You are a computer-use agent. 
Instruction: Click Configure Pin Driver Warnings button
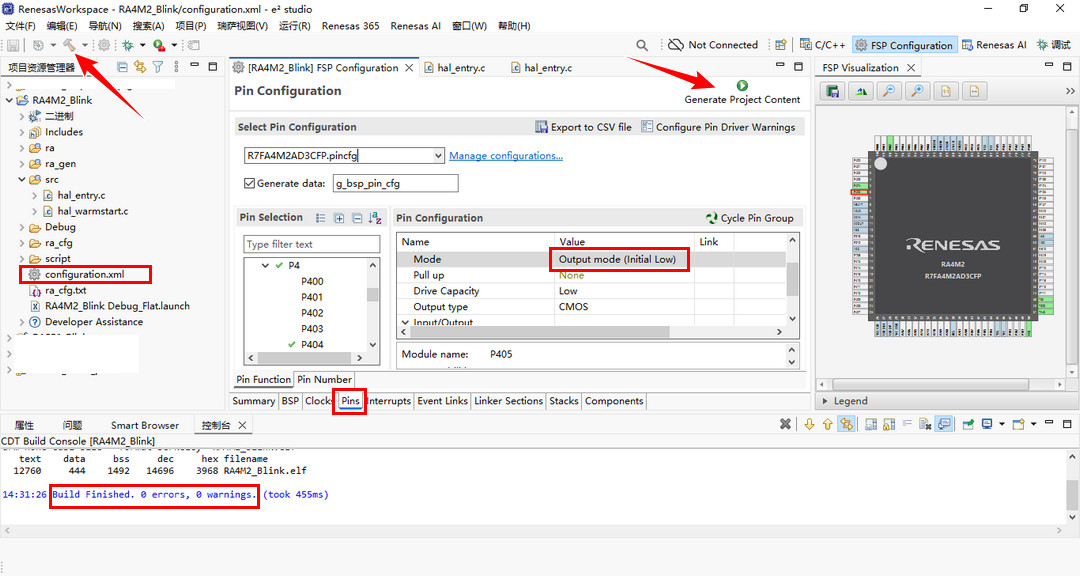tap(718, 127)
